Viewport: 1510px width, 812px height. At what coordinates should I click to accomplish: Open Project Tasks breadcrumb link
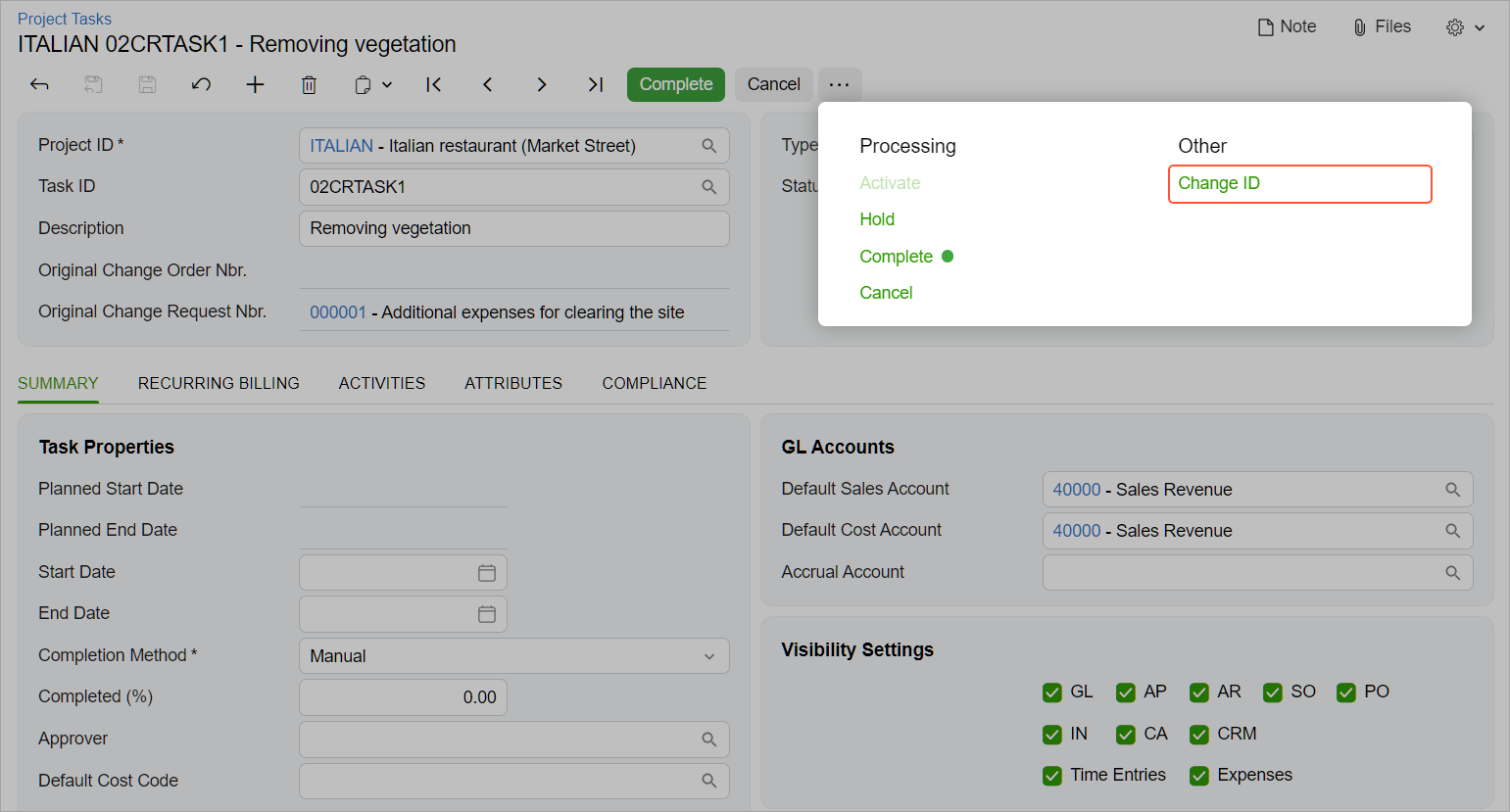[65, 19]
